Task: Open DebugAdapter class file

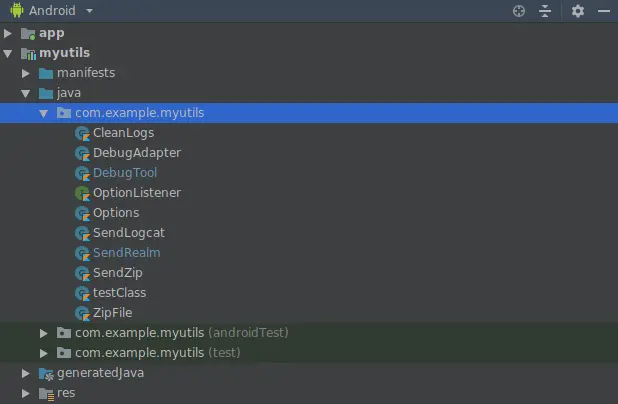Action: point(136,153)
